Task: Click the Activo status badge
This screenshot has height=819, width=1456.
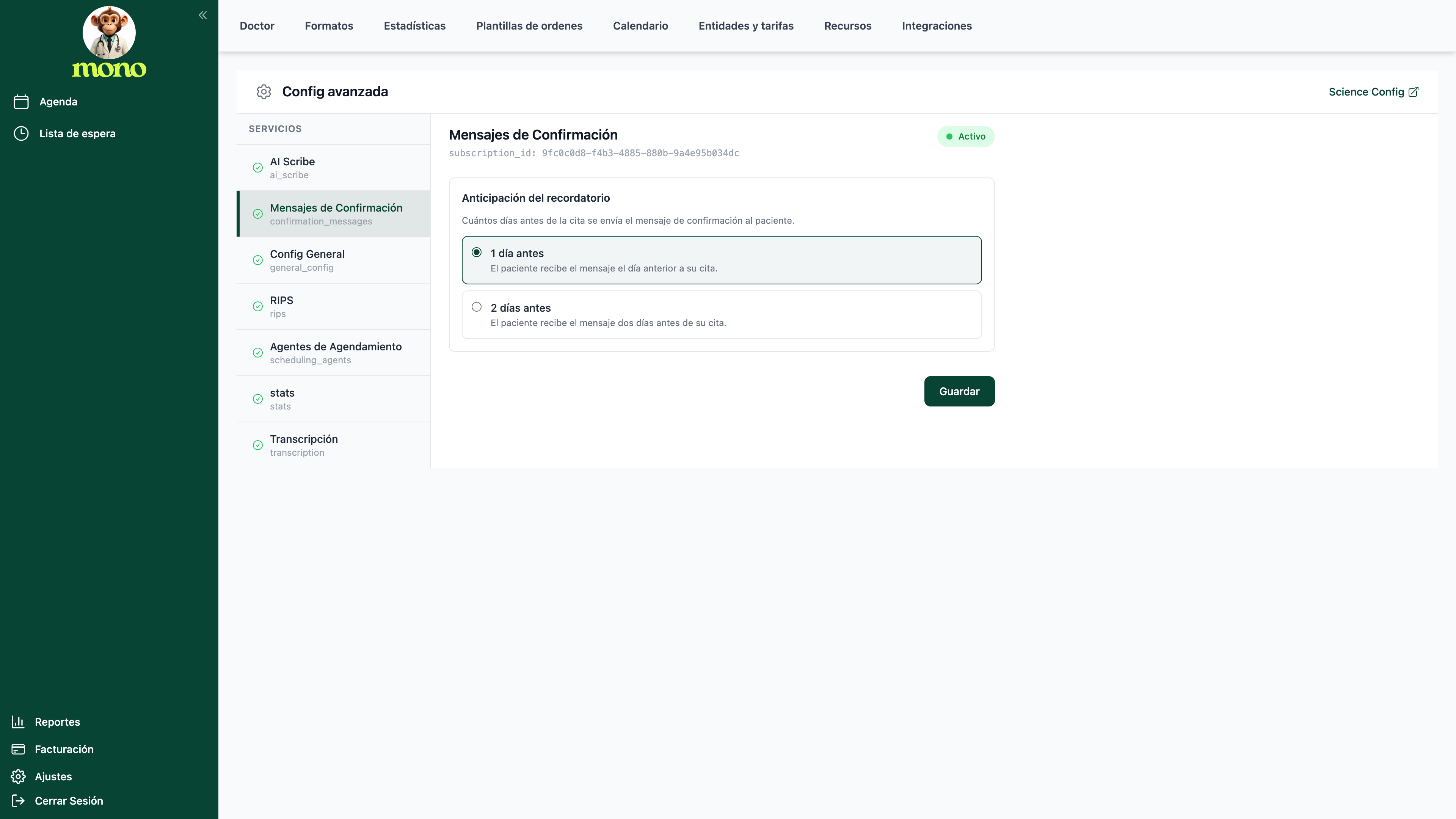Action: (965, 136)
